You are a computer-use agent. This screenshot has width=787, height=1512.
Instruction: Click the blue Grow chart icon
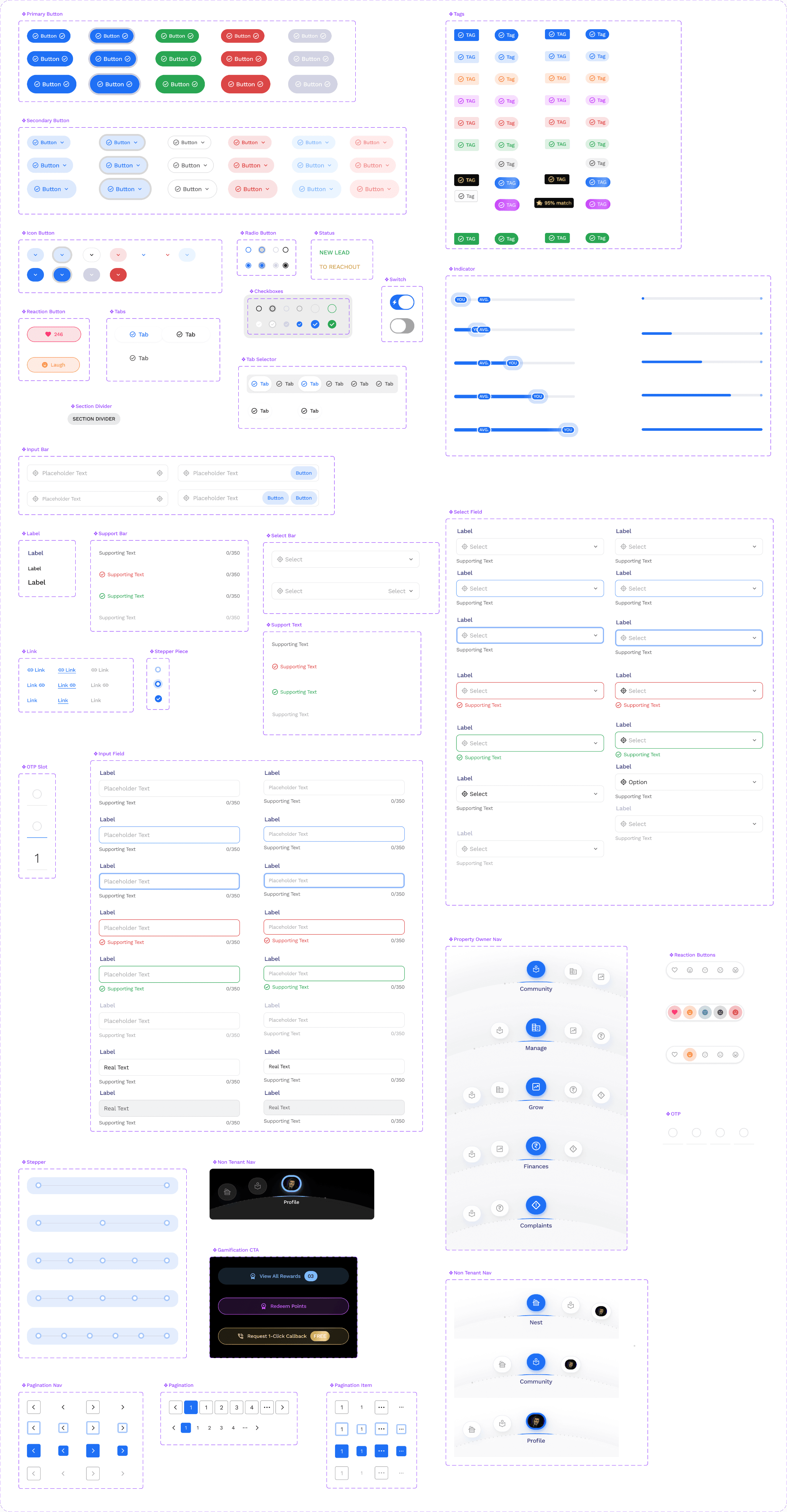[535, 1086]
